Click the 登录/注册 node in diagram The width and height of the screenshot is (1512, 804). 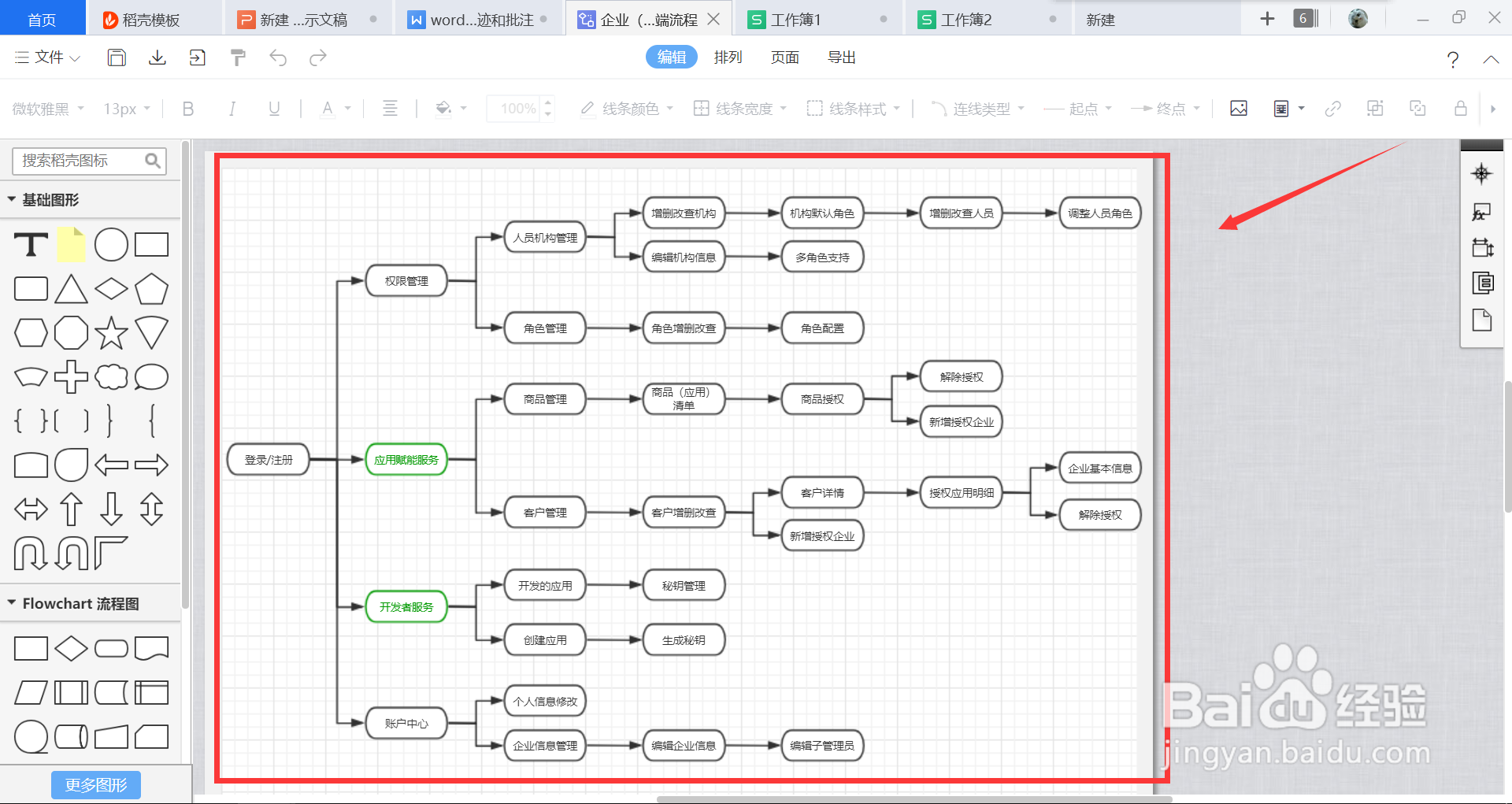(x=269, y=460)
